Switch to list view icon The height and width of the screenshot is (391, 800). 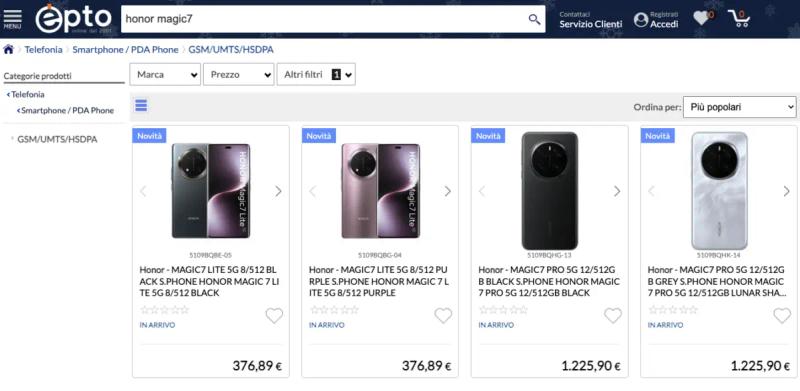tap(141, 106)
